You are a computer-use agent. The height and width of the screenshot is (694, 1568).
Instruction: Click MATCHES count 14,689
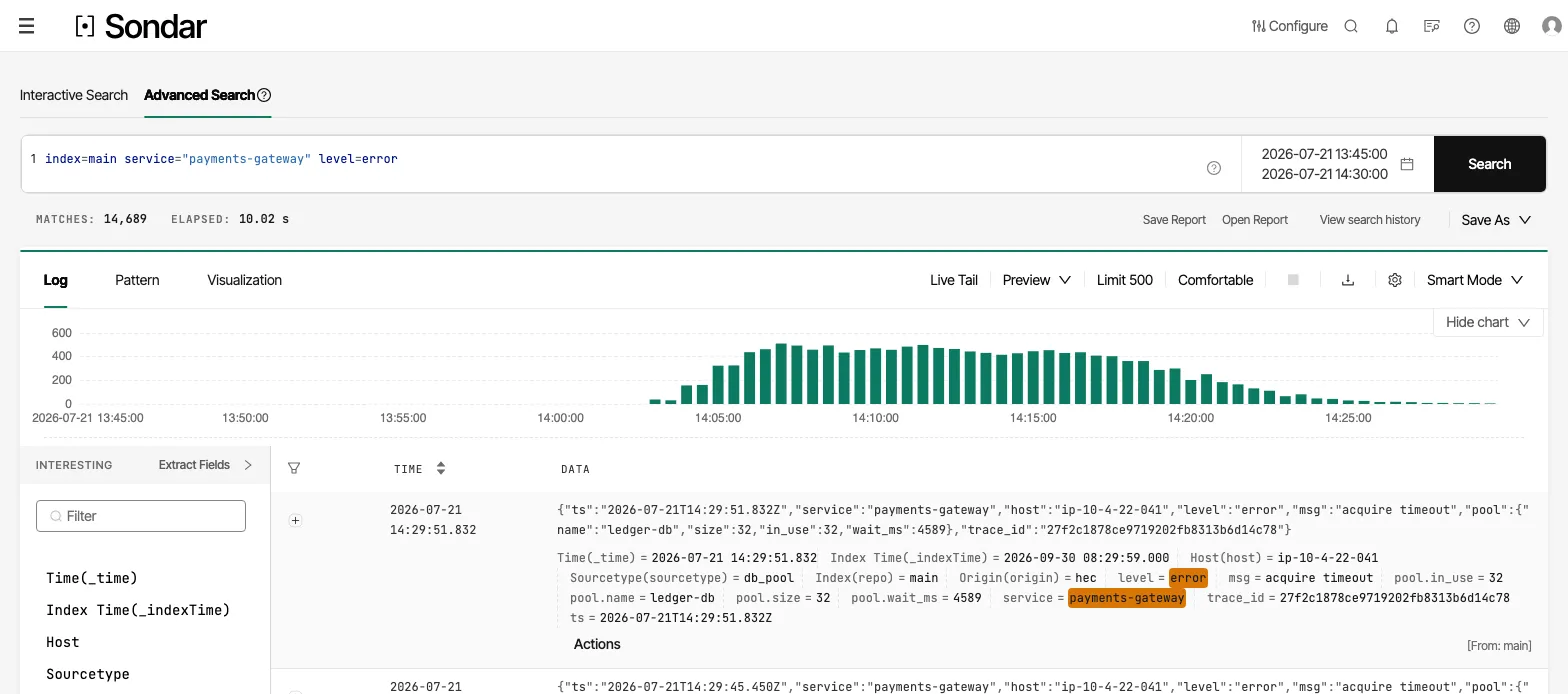click(125, 219)
